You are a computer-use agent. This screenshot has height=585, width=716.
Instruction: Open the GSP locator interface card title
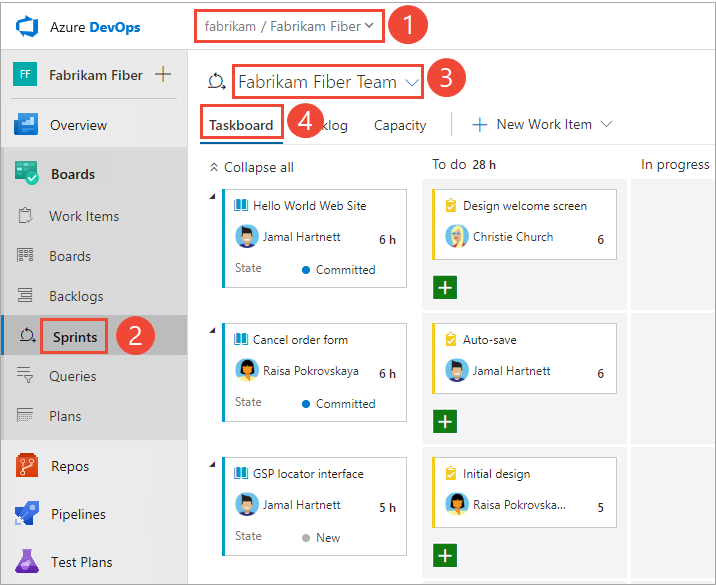pos(308,474)
